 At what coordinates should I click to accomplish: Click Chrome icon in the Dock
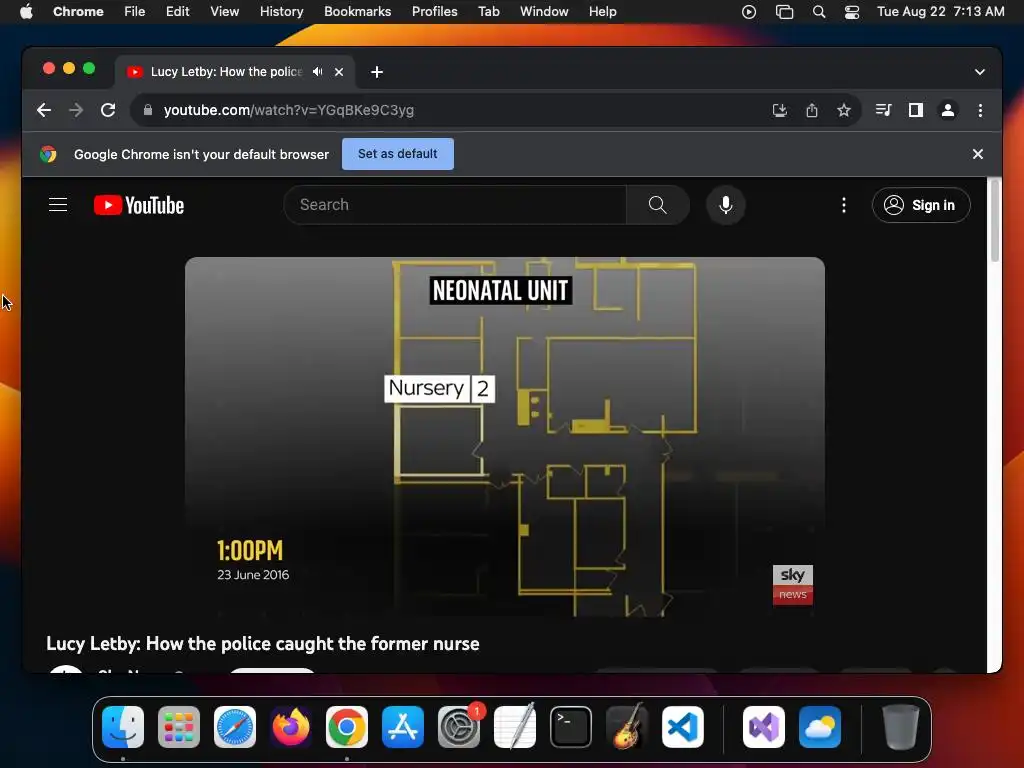pos(347,727)
